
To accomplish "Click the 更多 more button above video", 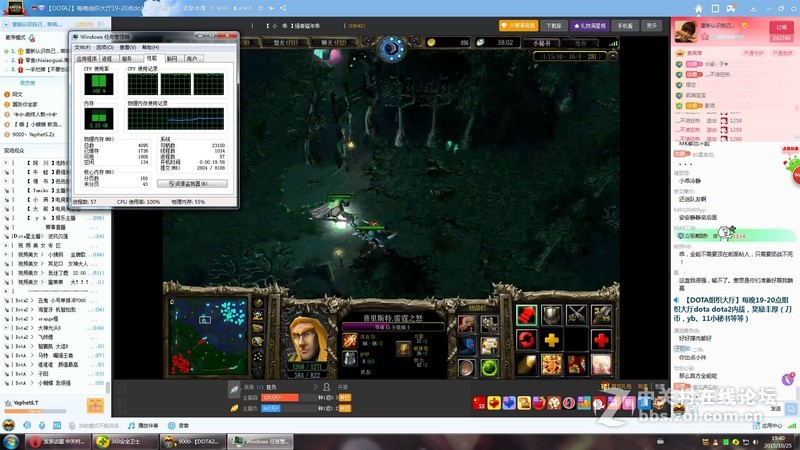I will click(652, 26).
